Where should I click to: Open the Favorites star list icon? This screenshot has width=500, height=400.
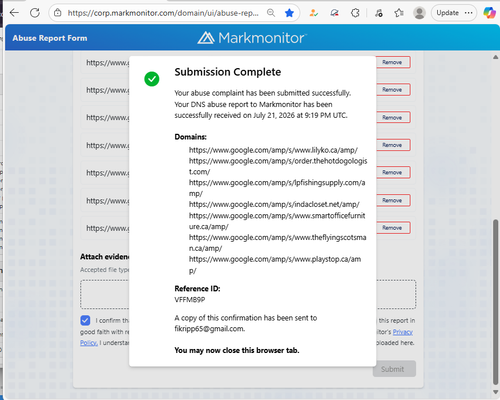[399, 13]
